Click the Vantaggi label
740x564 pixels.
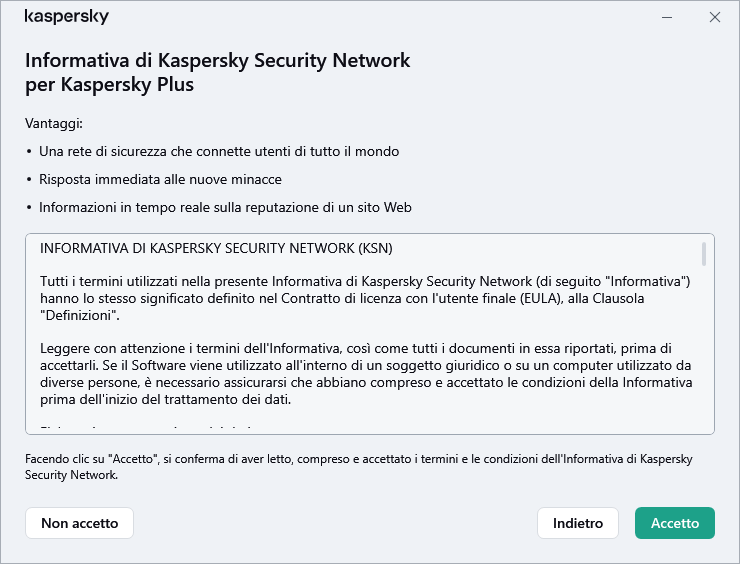[x=53, y=123]
